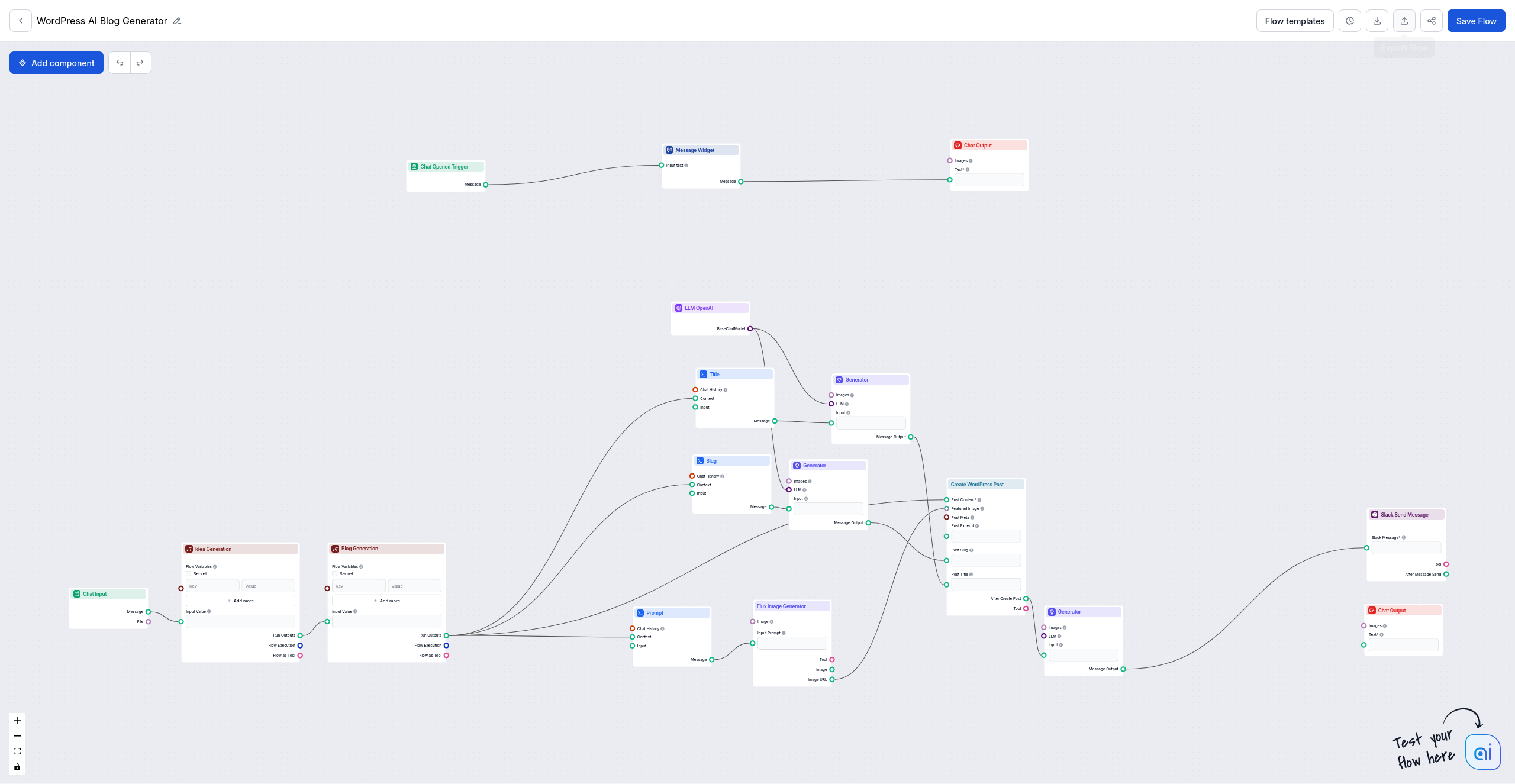Click the share flow icon

point(1431,21)
